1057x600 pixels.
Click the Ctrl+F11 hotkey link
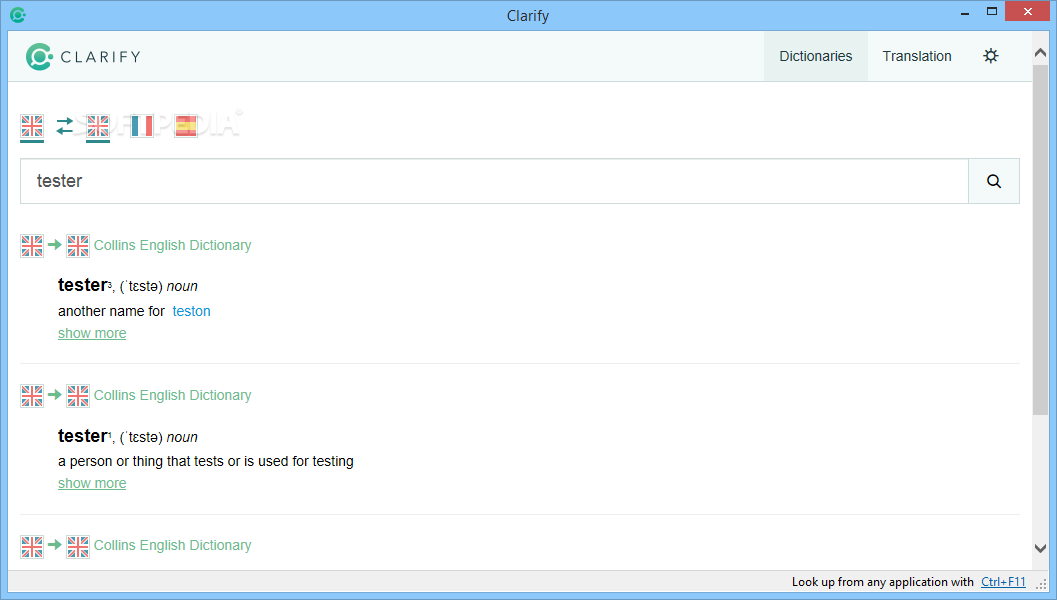(x=1003, y=582)
